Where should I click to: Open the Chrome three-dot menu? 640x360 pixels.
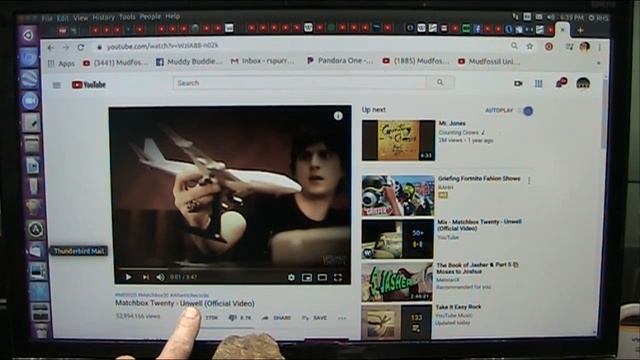[x=600, y=47]
